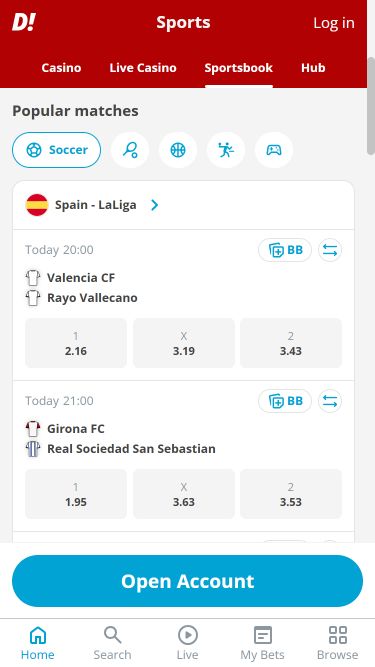Open Bet Builder for Girona FC match

[285, 401]
